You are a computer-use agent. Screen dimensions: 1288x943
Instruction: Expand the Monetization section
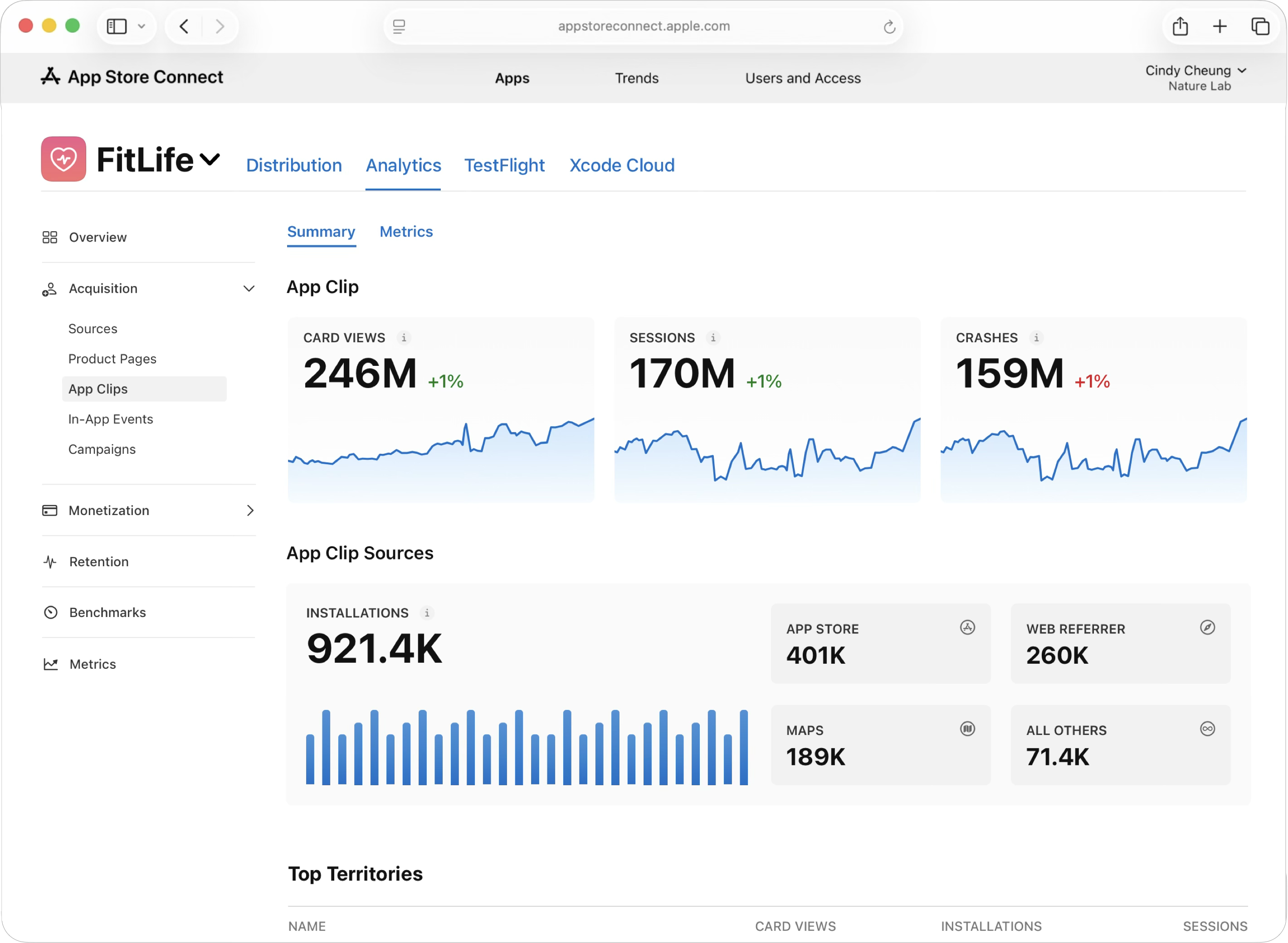(x=249, y=510)
